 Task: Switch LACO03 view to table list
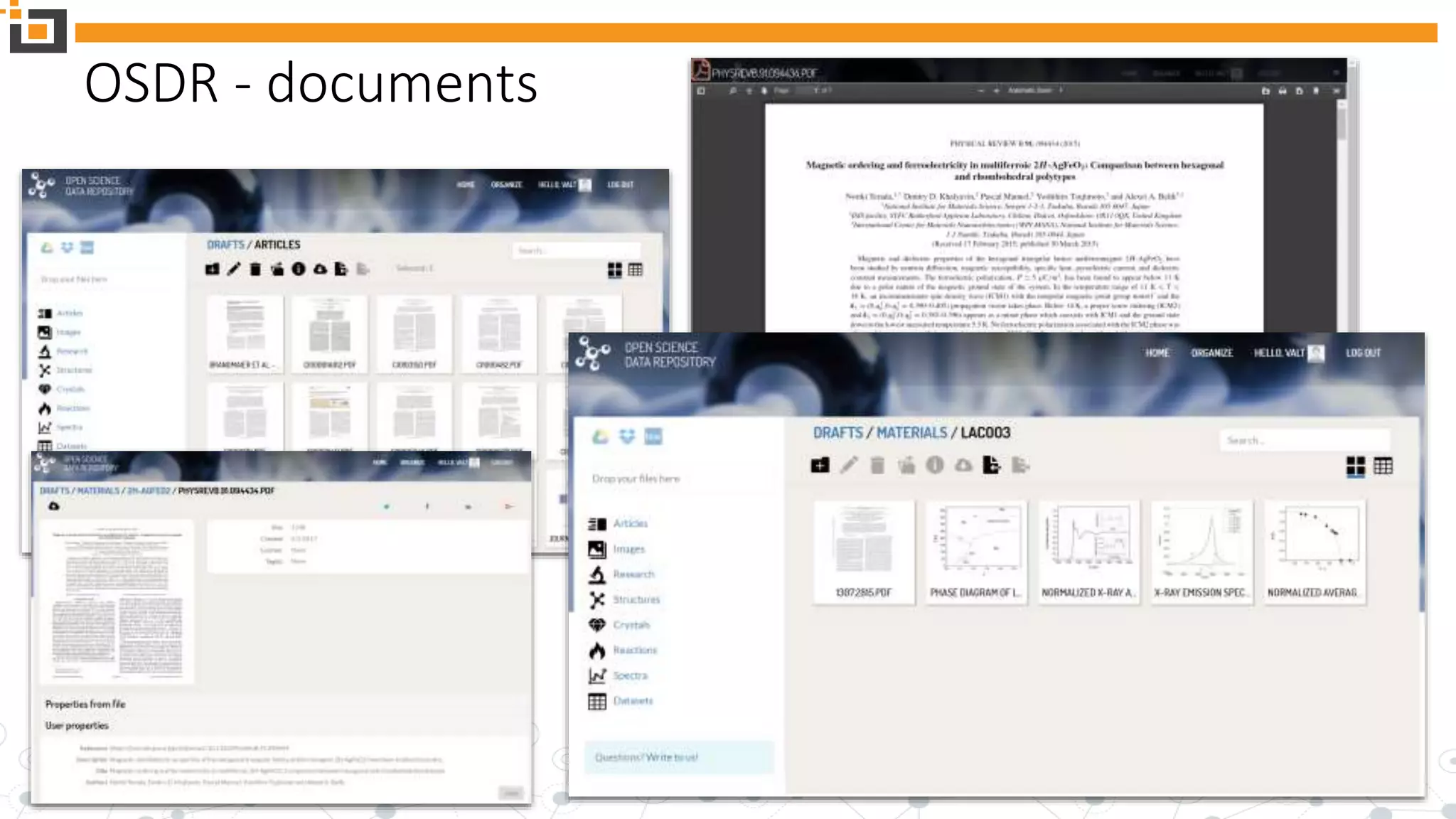tap(1383, 466)
